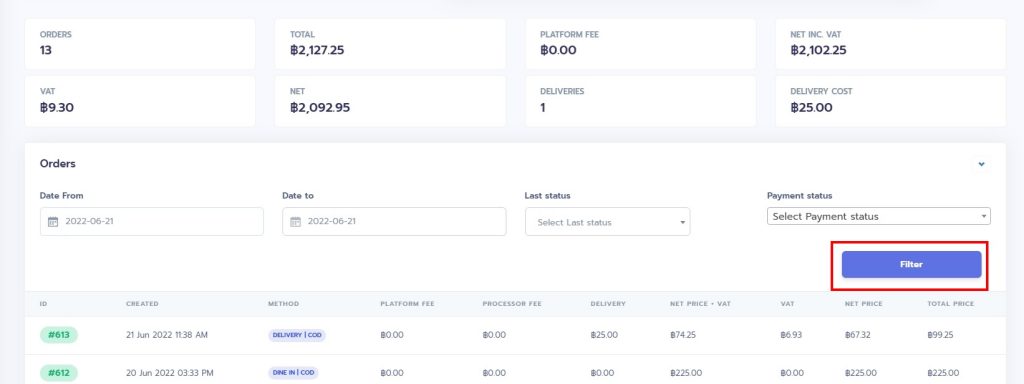Sort by the CREATED column header
The width and height of the screenshot is (1024, 384).
(x=142, y=304)
